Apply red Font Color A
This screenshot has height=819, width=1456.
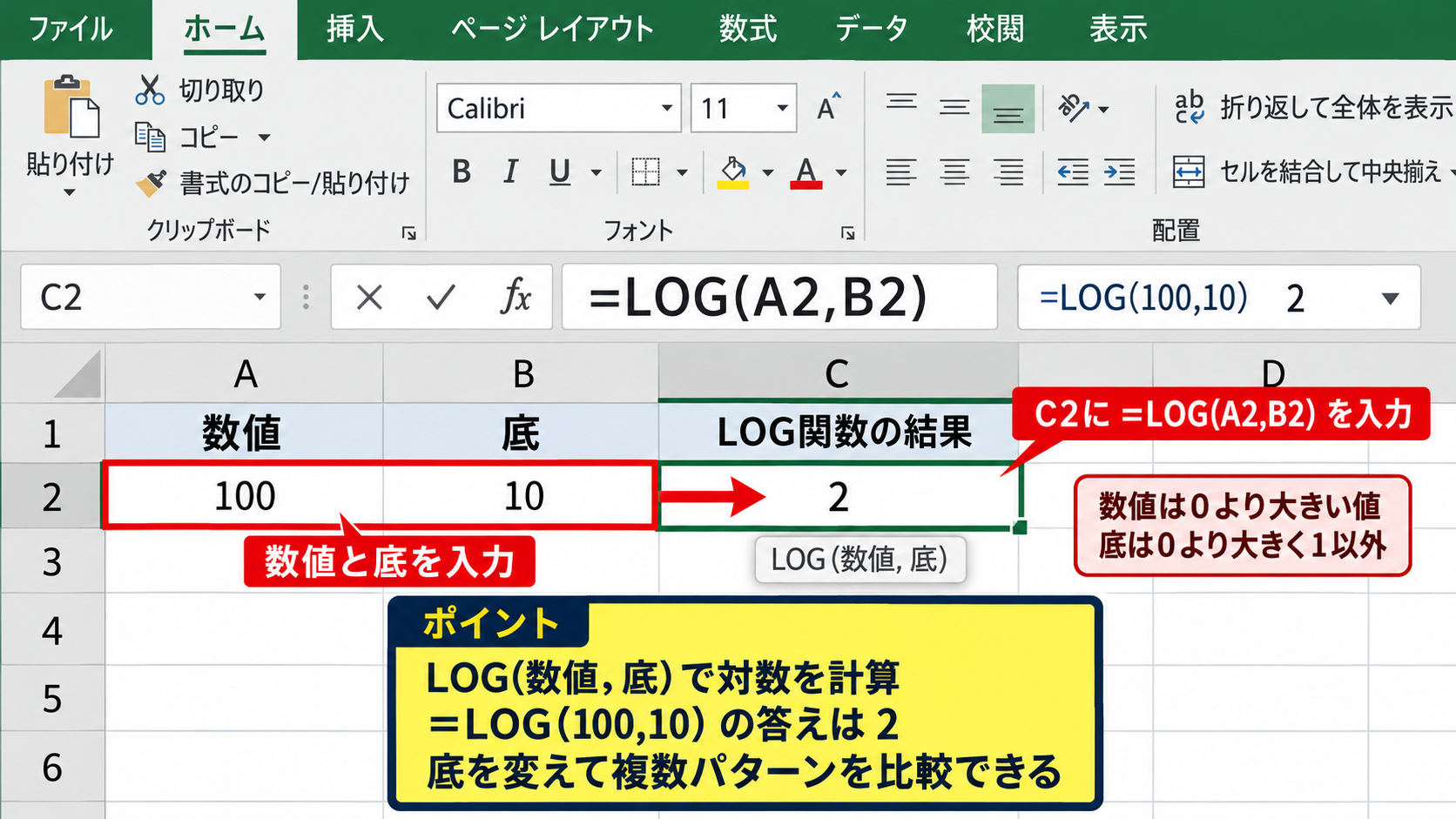click(x=806, y=172)
